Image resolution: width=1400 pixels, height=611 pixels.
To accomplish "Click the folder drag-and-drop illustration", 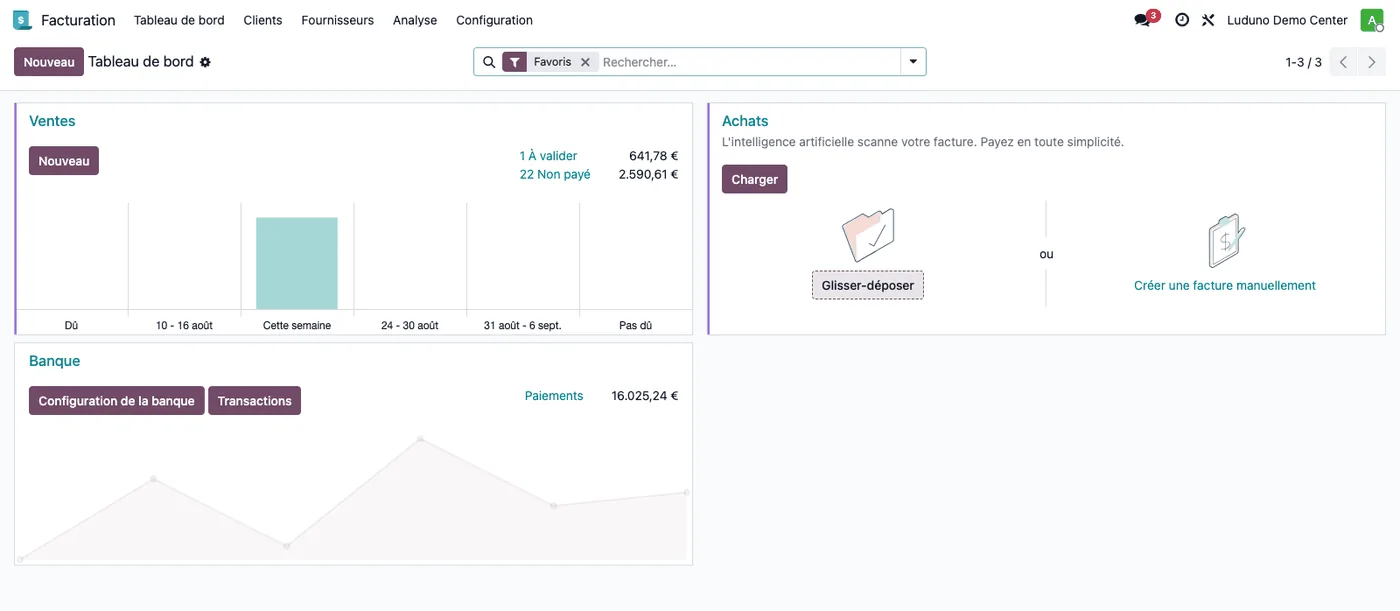I will 868,235.
